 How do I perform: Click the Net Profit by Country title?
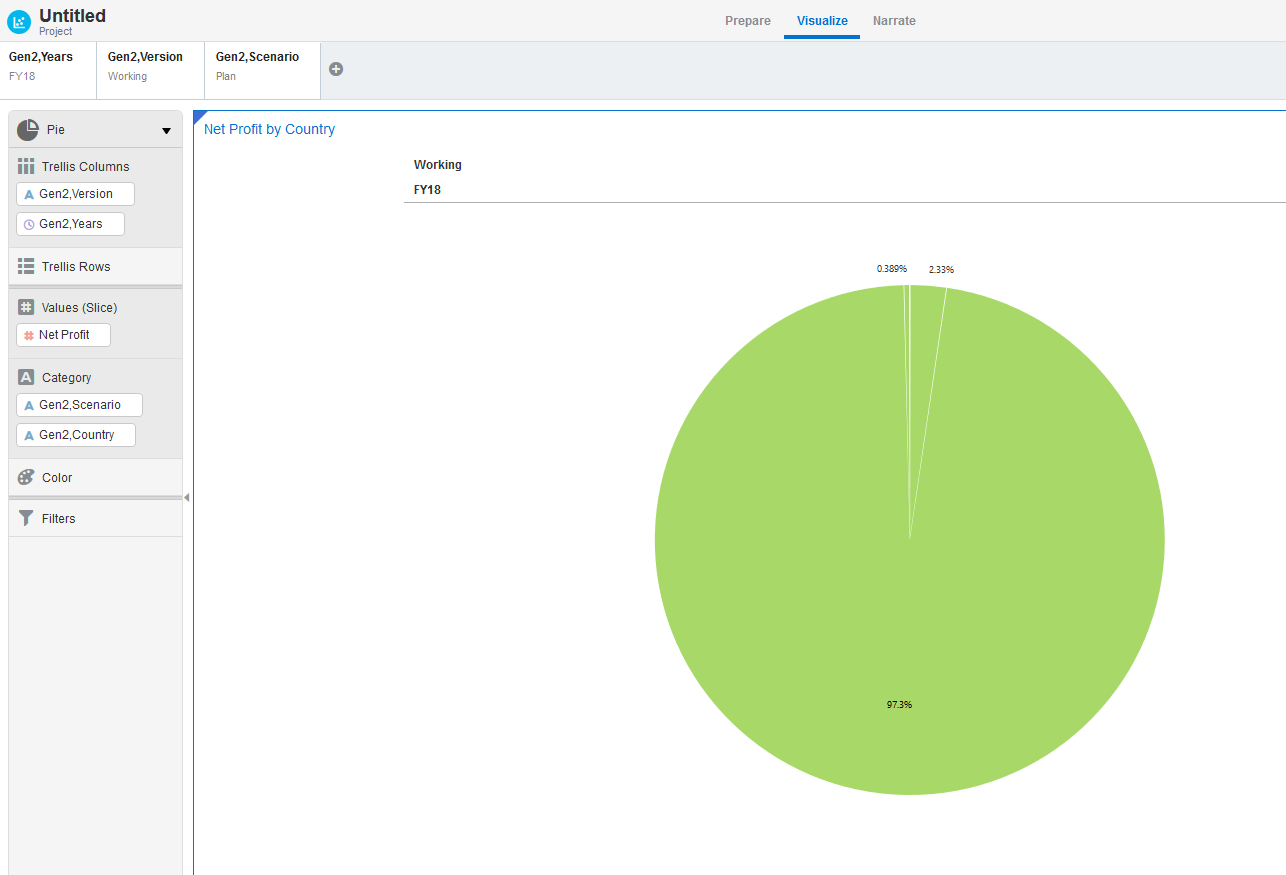click(x=269, y=129)
